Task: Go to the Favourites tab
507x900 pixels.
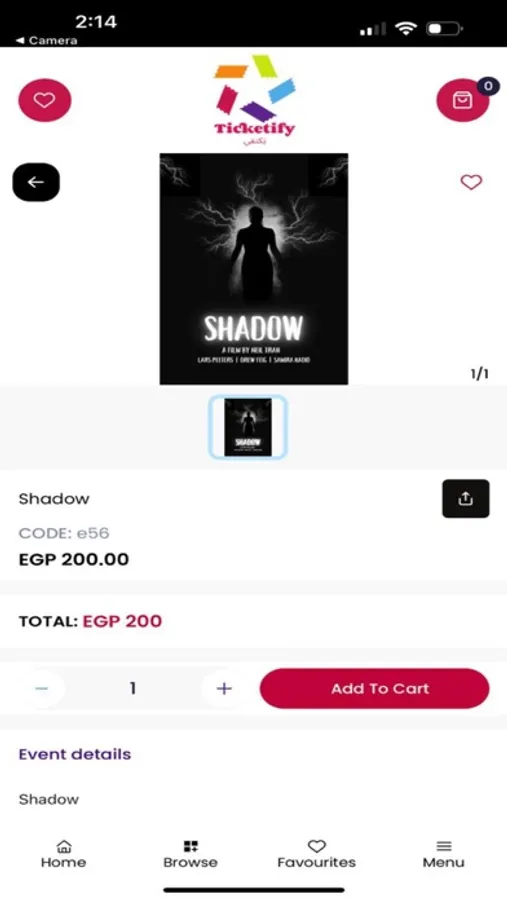Action: 316,854
